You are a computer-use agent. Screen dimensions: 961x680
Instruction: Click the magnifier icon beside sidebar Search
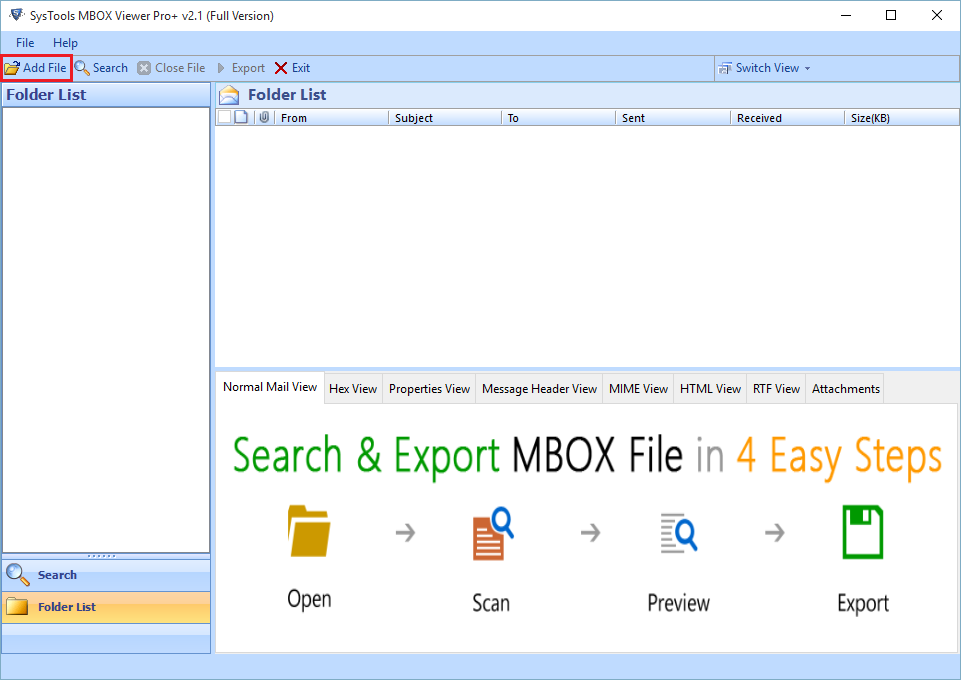18,575
